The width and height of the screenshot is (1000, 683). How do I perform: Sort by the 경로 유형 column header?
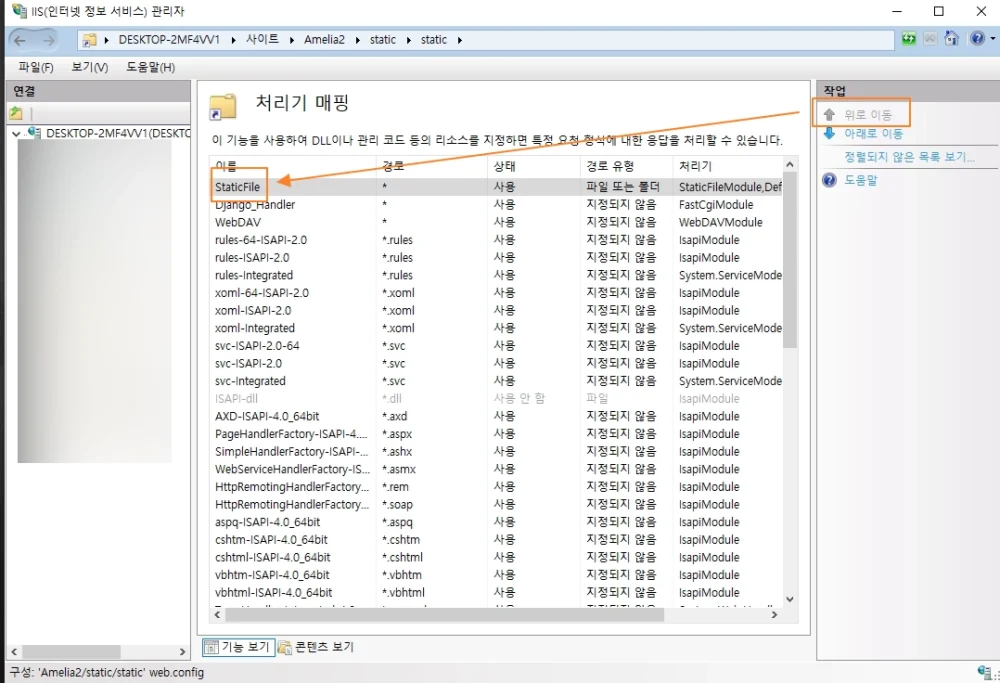[x=626, y=166]
